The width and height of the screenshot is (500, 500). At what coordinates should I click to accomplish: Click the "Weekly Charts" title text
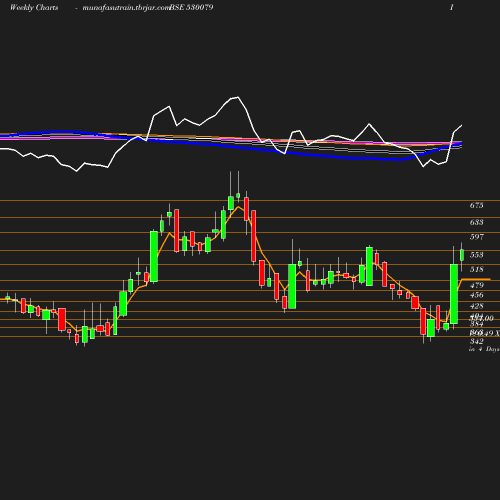click(x=34, y=8)
